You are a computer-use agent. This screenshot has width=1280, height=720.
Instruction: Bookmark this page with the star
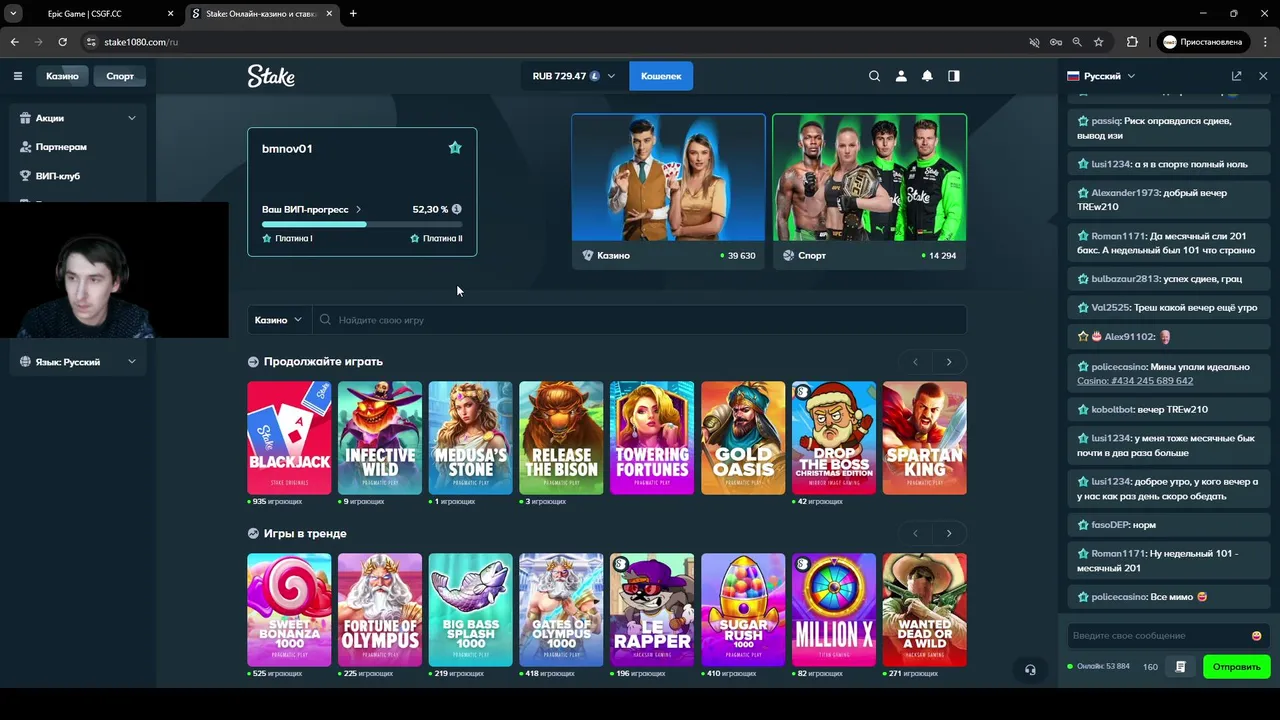(1099, 42)
